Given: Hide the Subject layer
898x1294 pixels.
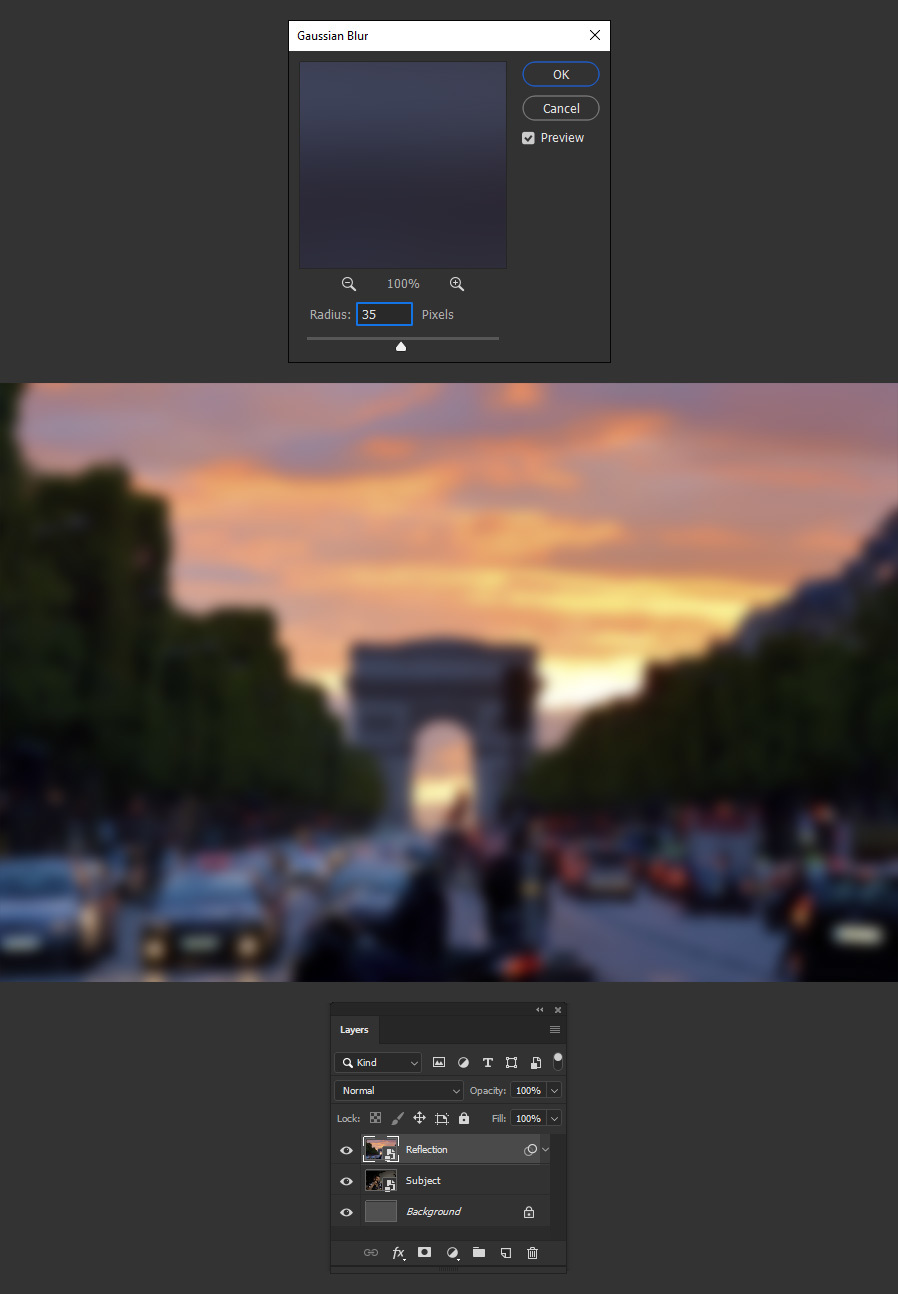Looking at the screenshot, I should point(346,1181).
